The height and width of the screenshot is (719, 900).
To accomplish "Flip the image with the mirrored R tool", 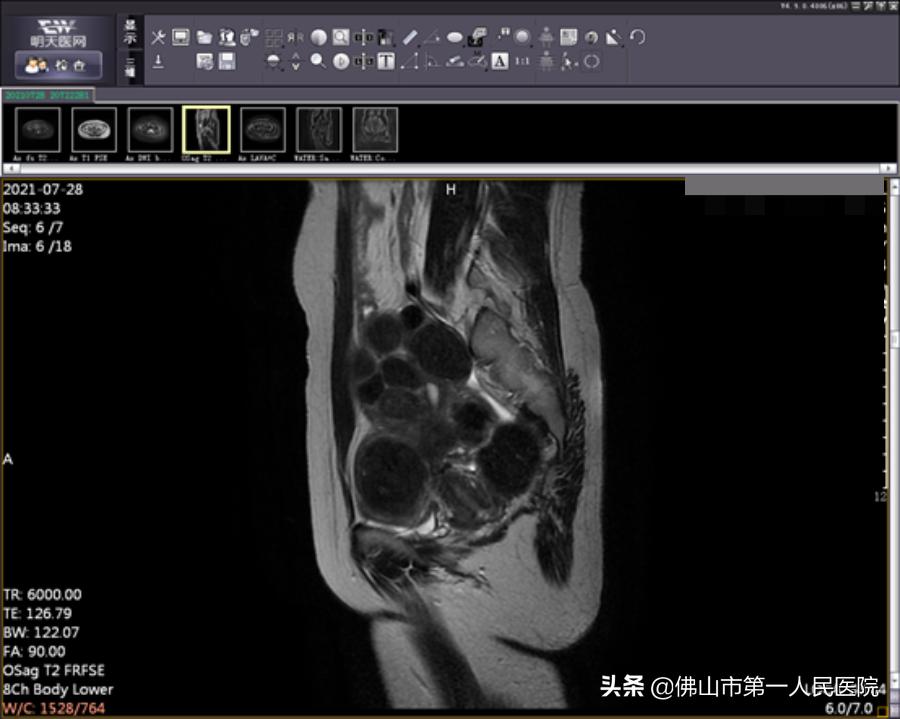I will point(296,38).
